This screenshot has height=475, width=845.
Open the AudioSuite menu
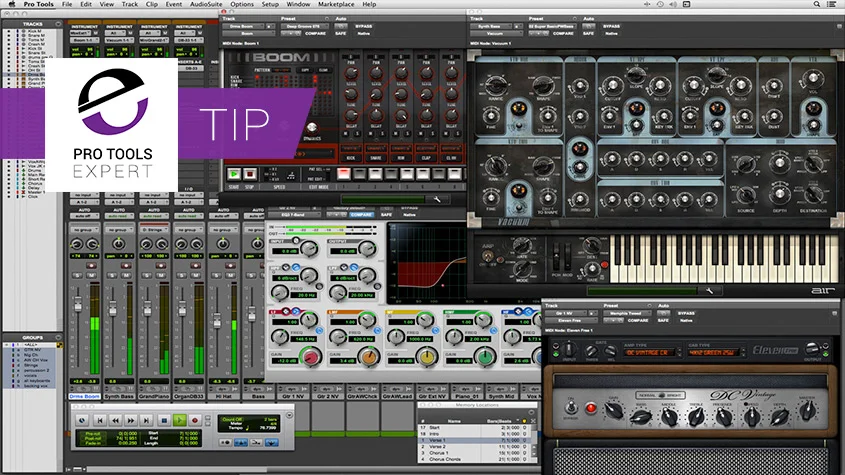[206, 4]
